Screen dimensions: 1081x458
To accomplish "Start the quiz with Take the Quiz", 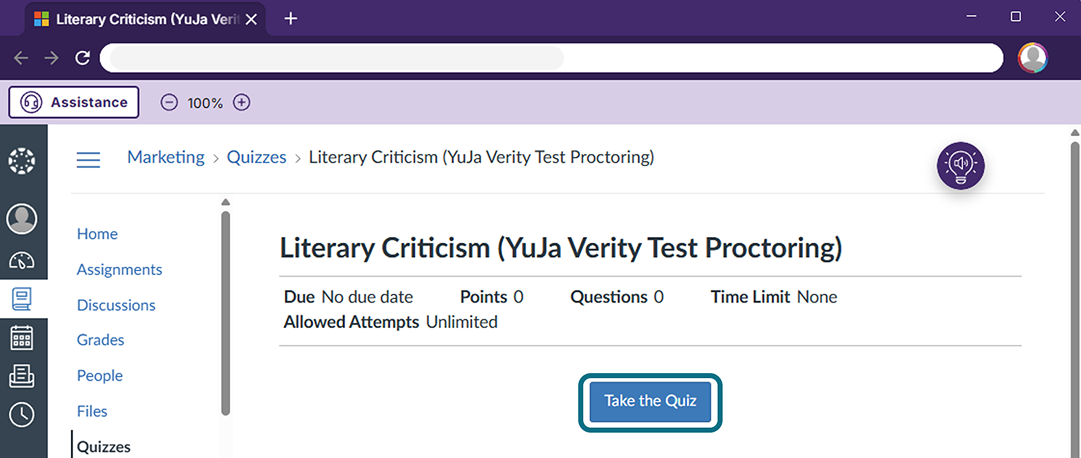I will tap(650, 401).
